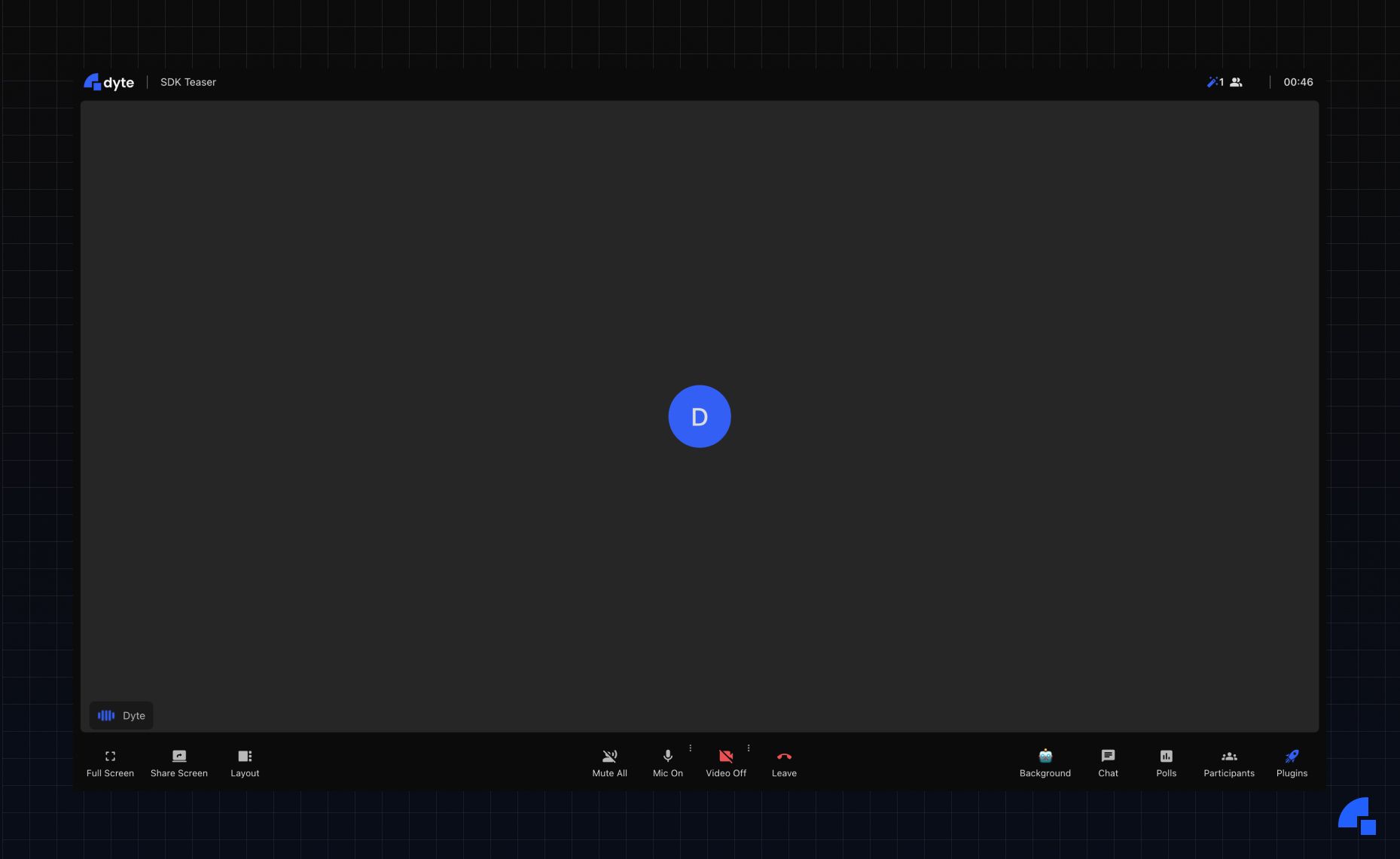Toggle the Video Off camera button
Viewport: 1400px width, 859px height.
click(726, 763)
